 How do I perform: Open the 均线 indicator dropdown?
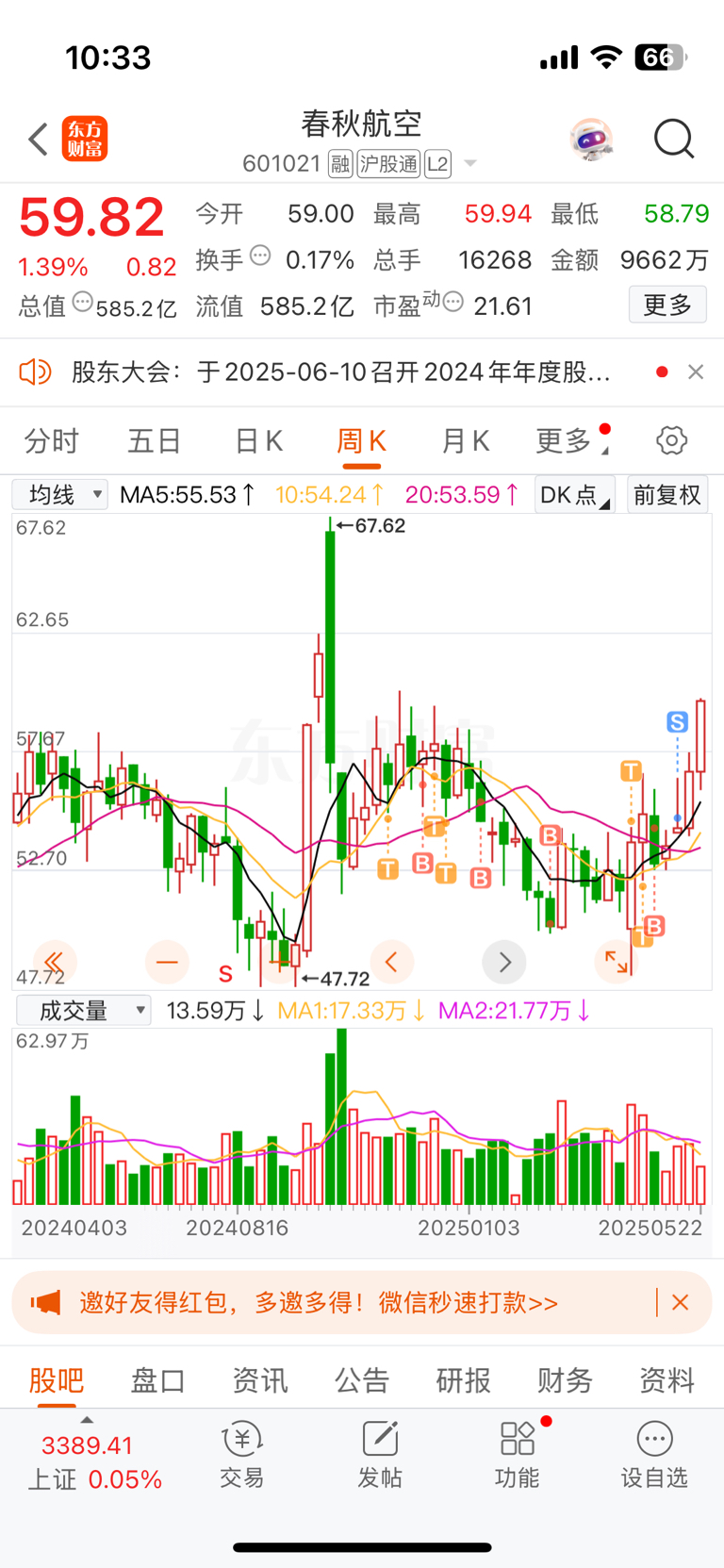tap(60, 494)
